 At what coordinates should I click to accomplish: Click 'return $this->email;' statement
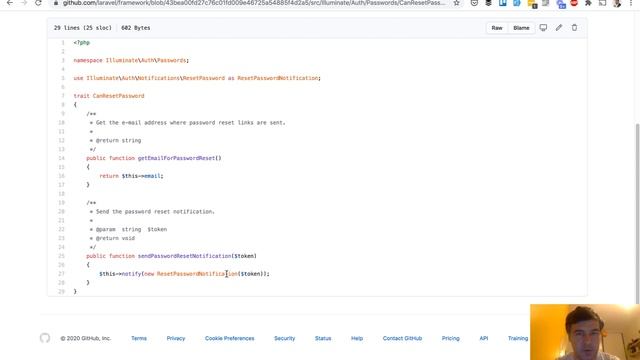131,176
